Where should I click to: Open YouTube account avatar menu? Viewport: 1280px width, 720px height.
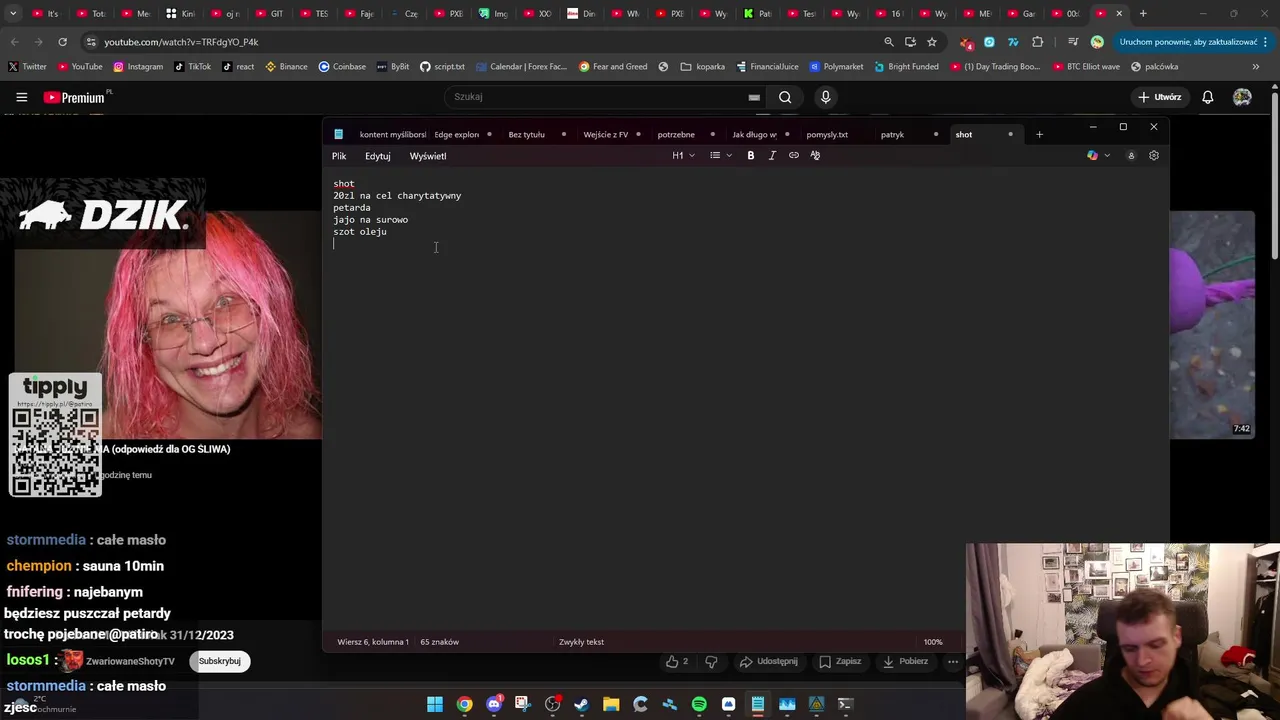(1242, 97)
